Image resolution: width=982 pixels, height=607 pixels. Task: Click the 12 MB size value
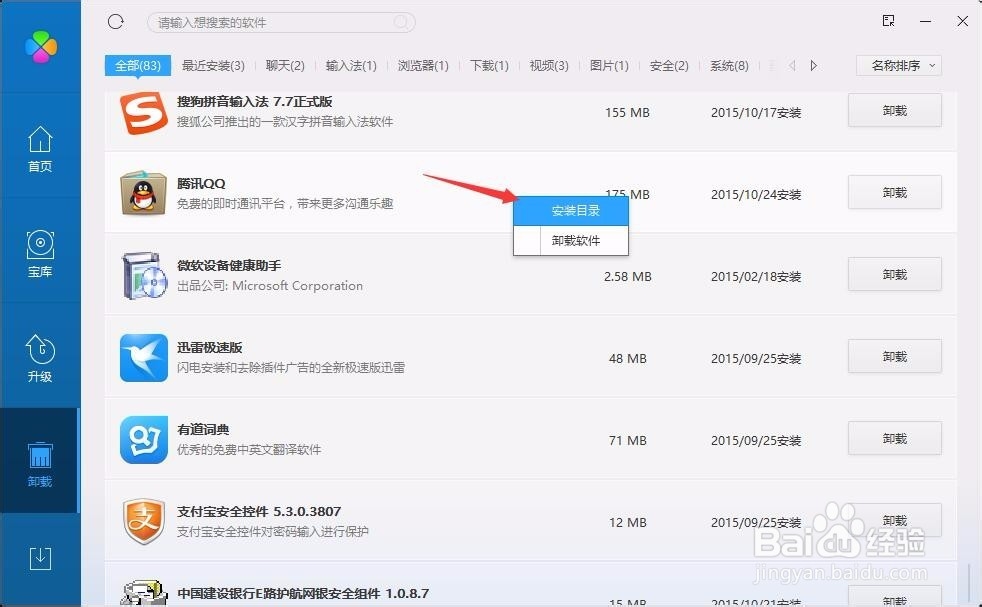[628, 523]
